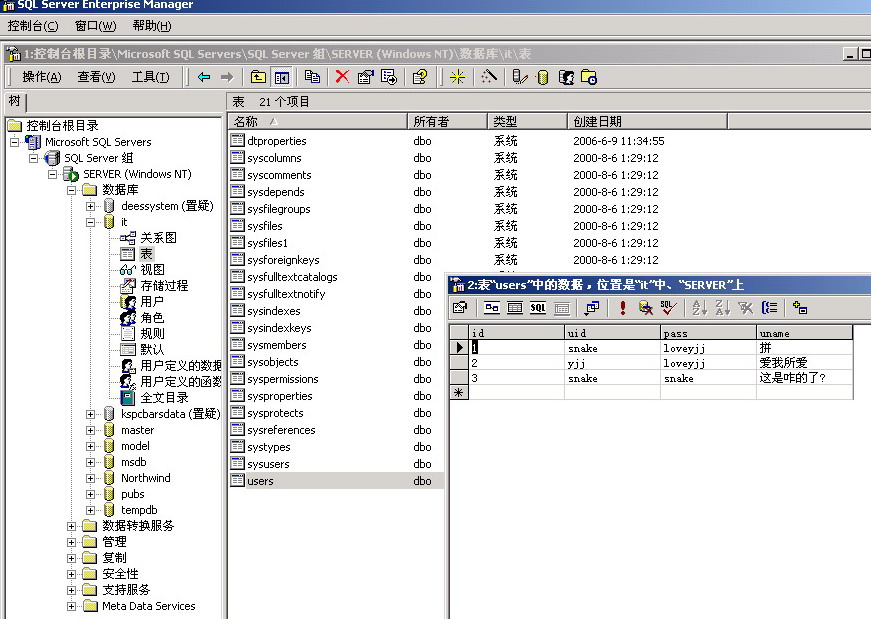This screenshot has width=871, height=619.
Task: Open the 工具(T) menu
Action: pos(151,77)
